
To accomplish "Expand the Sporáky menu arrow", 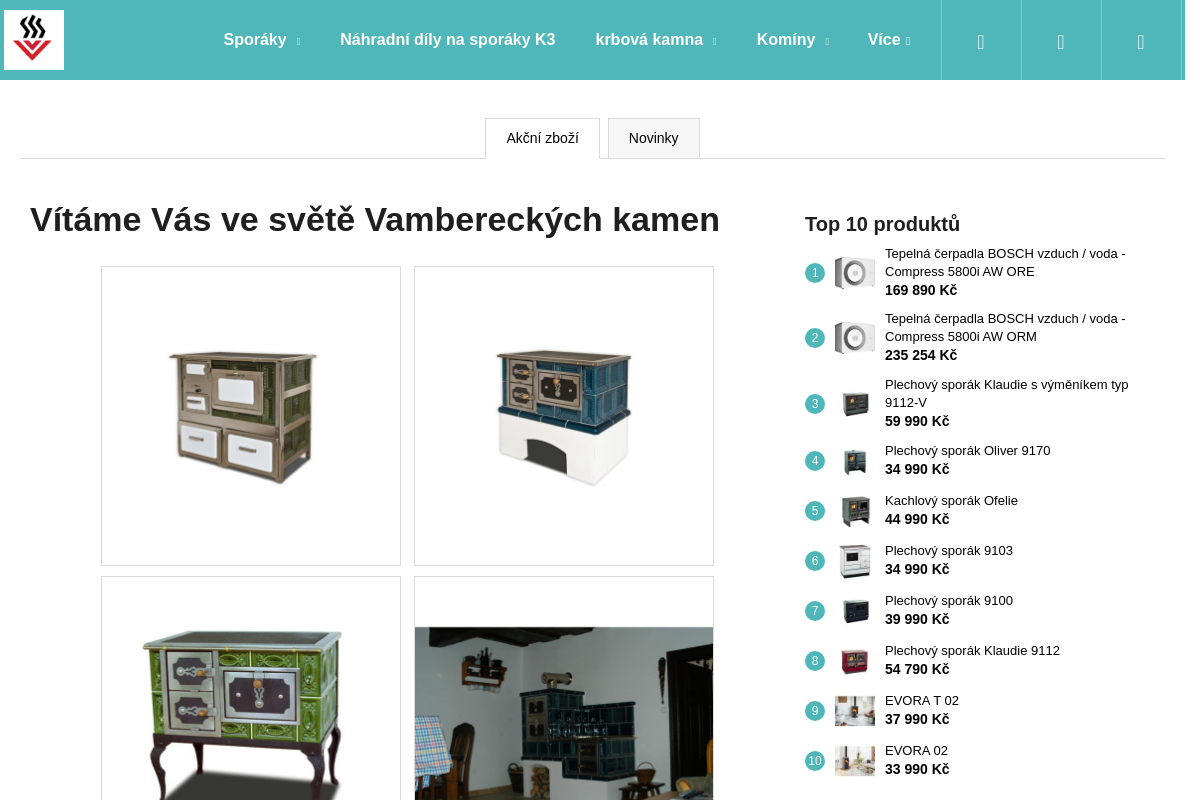I will tap(298, 42).
